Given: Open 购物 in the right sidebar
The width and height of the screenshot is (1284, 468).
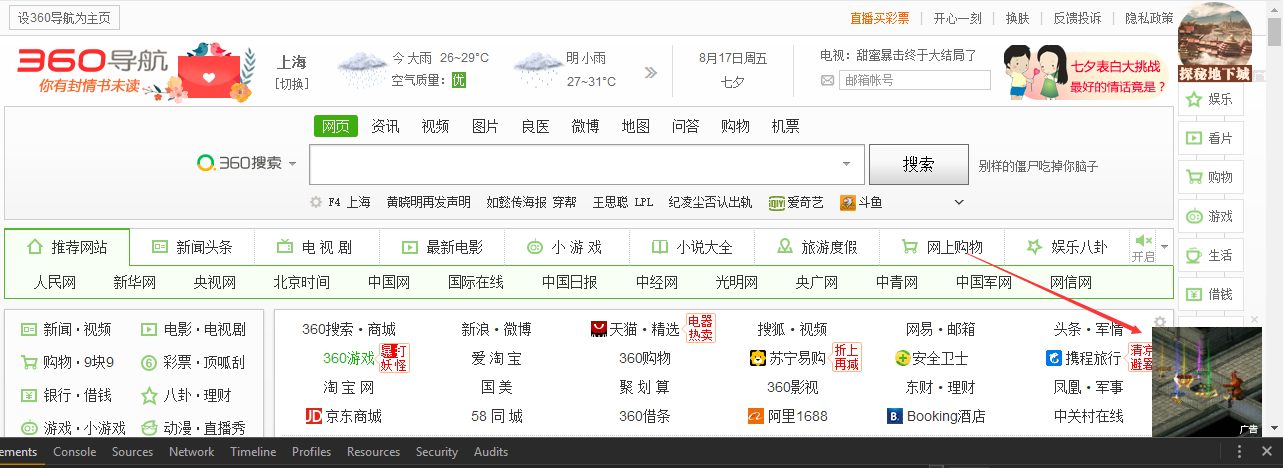Looking at the screenshot, I should (x=1210, y=177).
